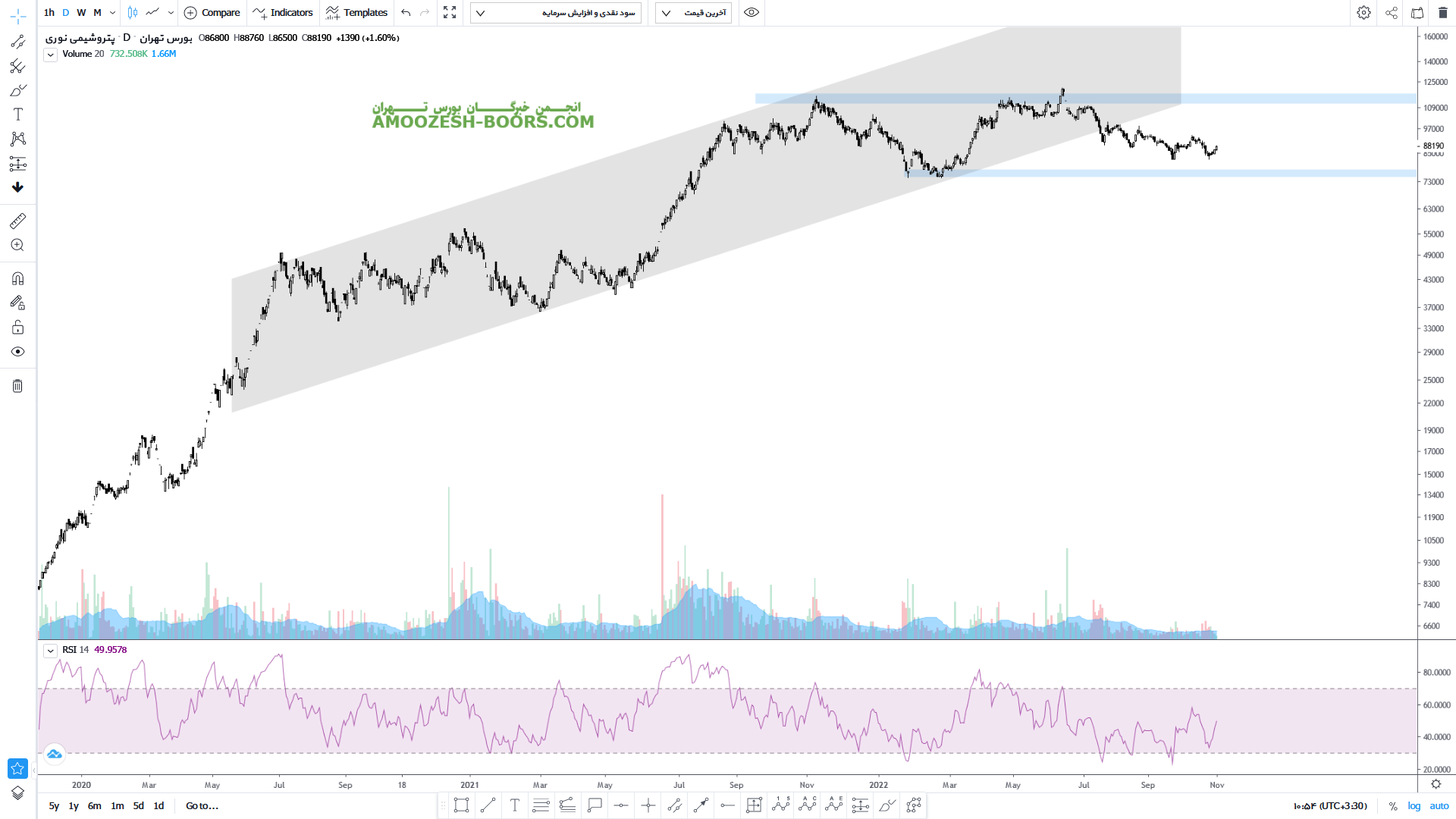Image resolution: width=1456 pixels, height=819 pixels.
Task: Toggle auto scale at bottom right
Action: click(x=1439, y=806)
